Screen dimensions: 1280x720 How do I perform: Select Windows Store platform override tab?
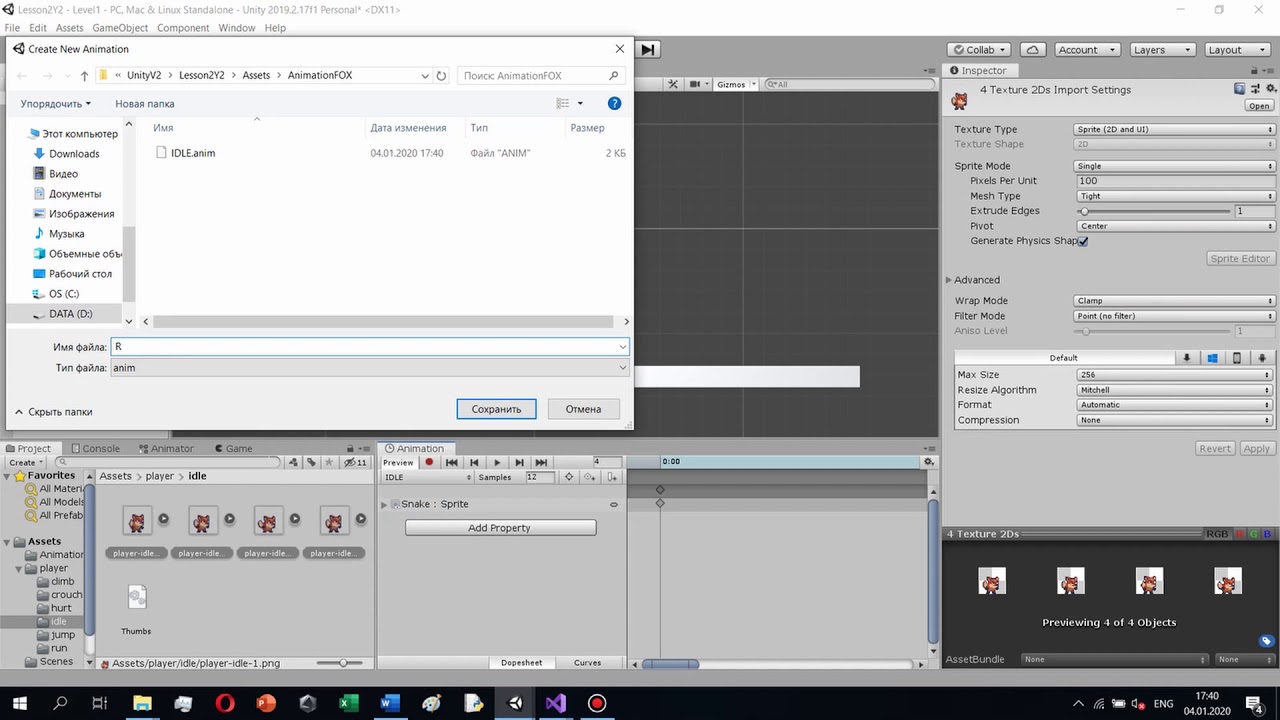coord(1212,358)
